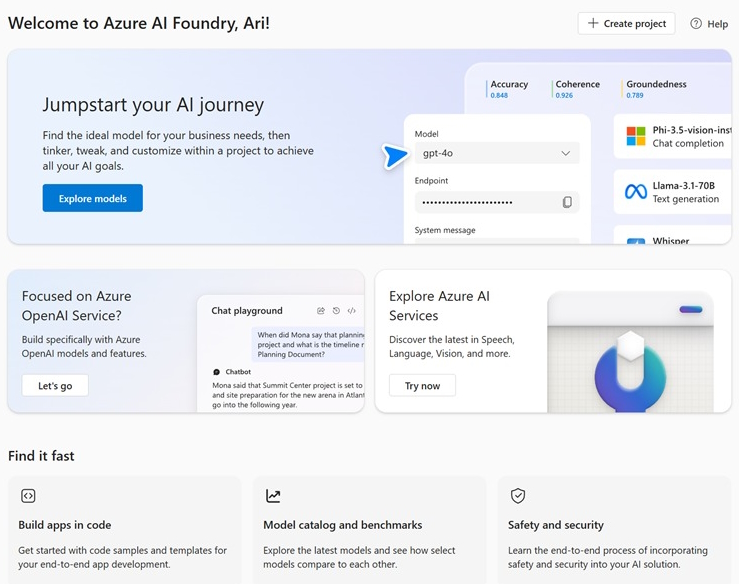This screenshot has height=584, width=739.
Task: Click the view code icon in Chat playground
Action: coord(352,311)
